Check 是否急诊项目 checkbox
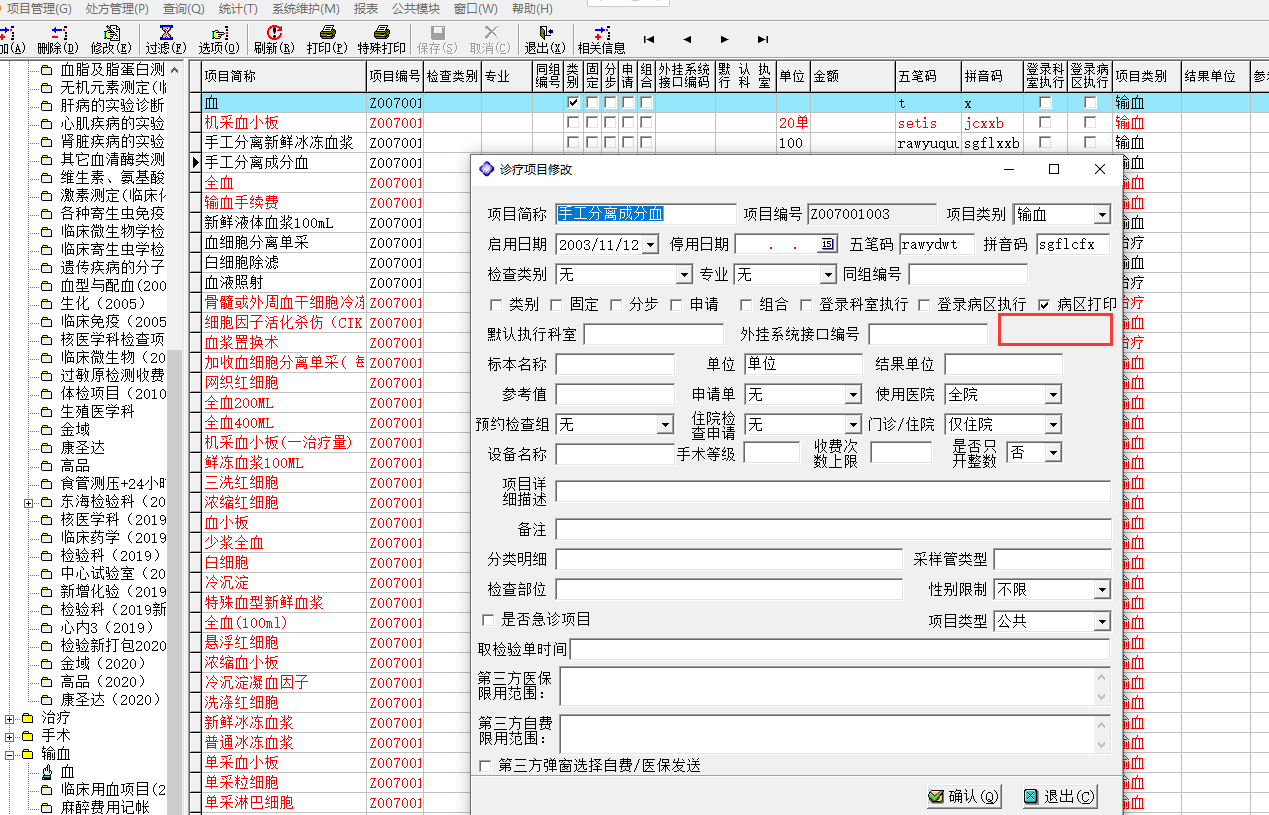 488,619
